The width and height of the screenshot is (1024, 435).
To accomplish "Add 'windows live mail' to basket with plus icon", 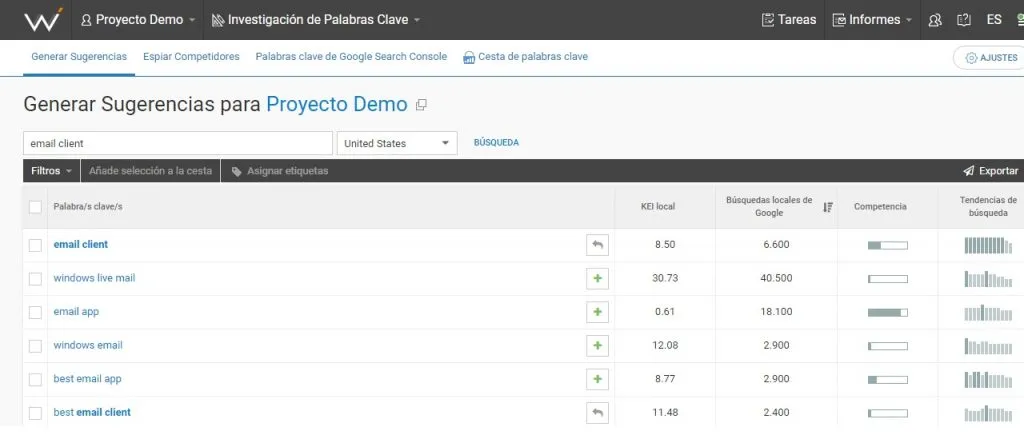I will point(597,278).
